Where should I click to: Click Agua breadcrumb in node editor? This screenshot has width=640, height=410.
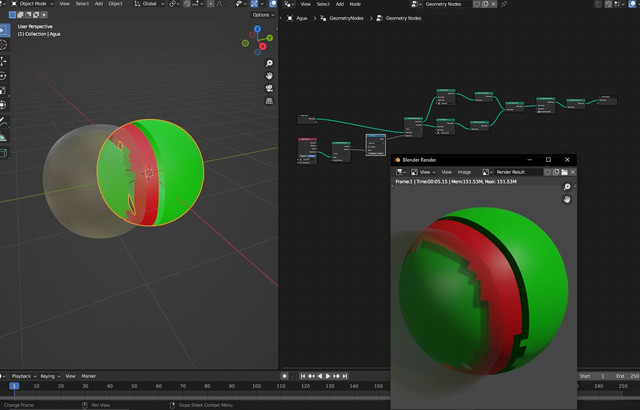(x=297, y=18)
